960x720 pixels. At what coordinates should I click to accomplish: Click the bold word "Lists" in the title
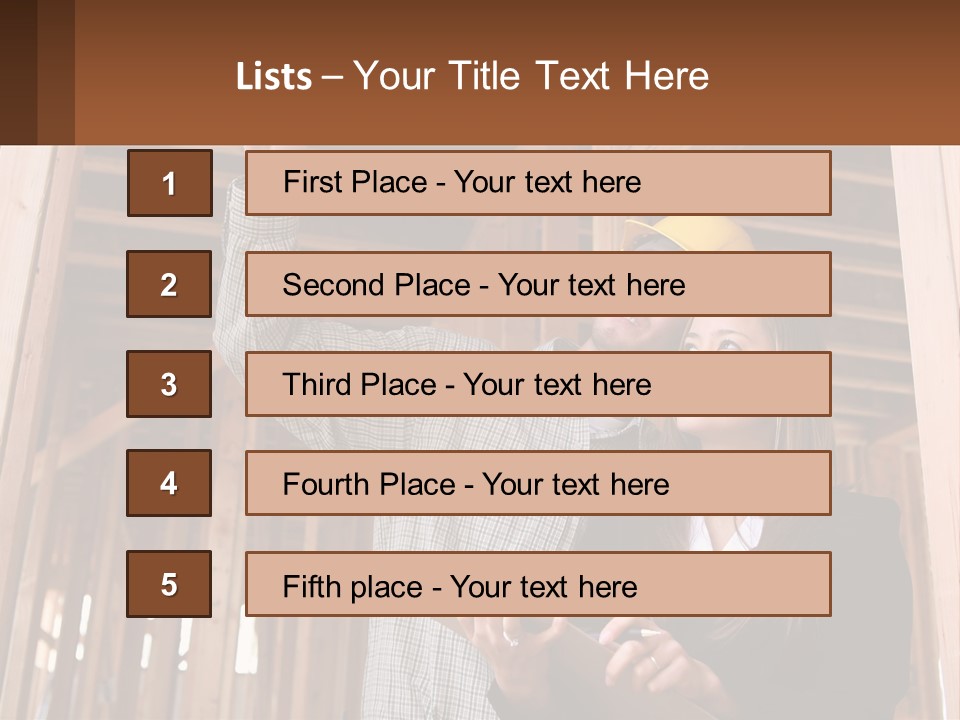(274, 77)
